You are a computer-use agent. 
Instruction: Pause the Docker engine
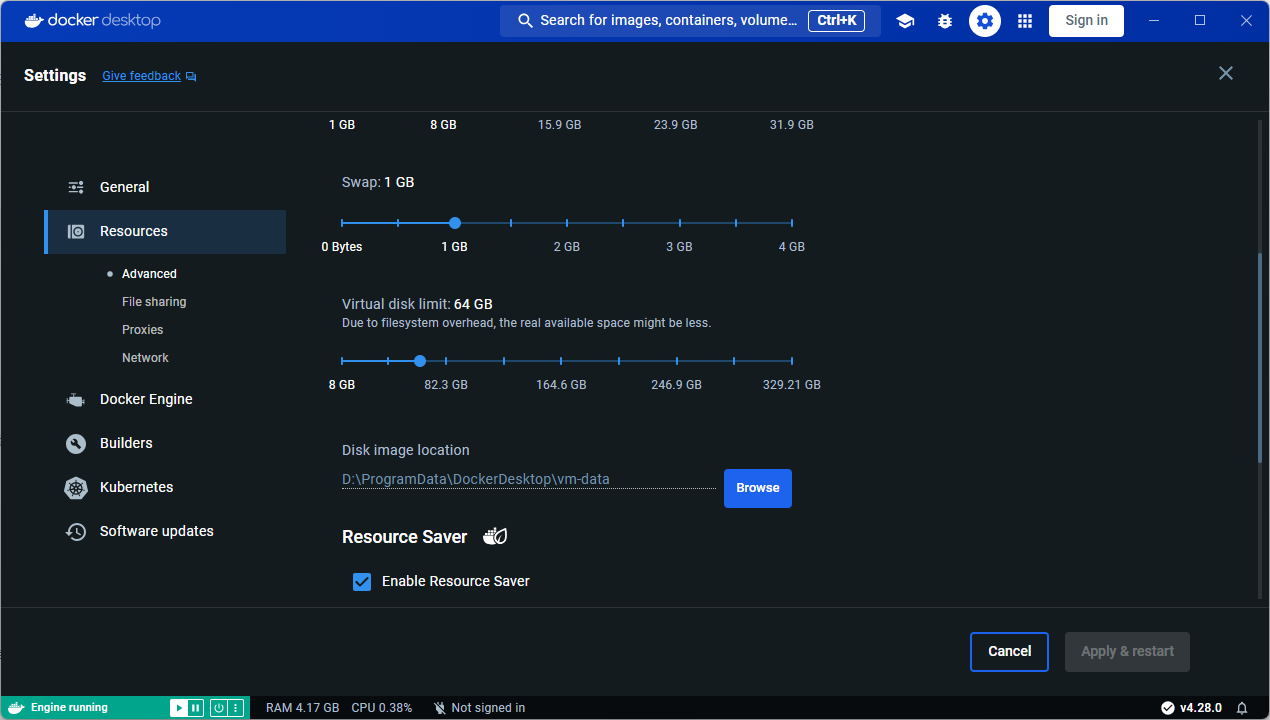point(195,708)
